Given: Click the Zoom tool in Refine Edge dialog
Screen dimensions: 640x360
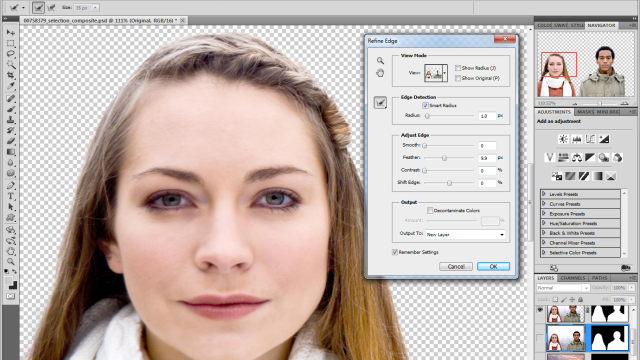Looking at the screenshot, I should [380, 61].
